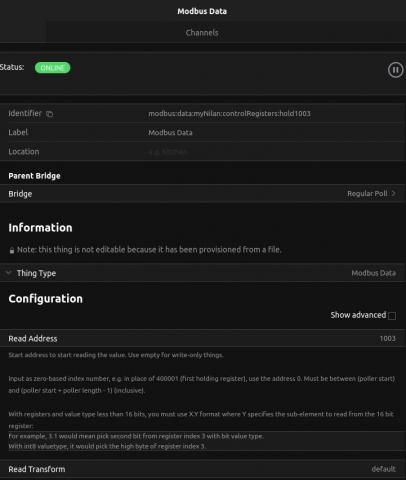The width and height of the screenshot is (406, 480).
Task: Toggle the Show advanced checkbox
Action: pyautogui.click(x=392, y=316)
